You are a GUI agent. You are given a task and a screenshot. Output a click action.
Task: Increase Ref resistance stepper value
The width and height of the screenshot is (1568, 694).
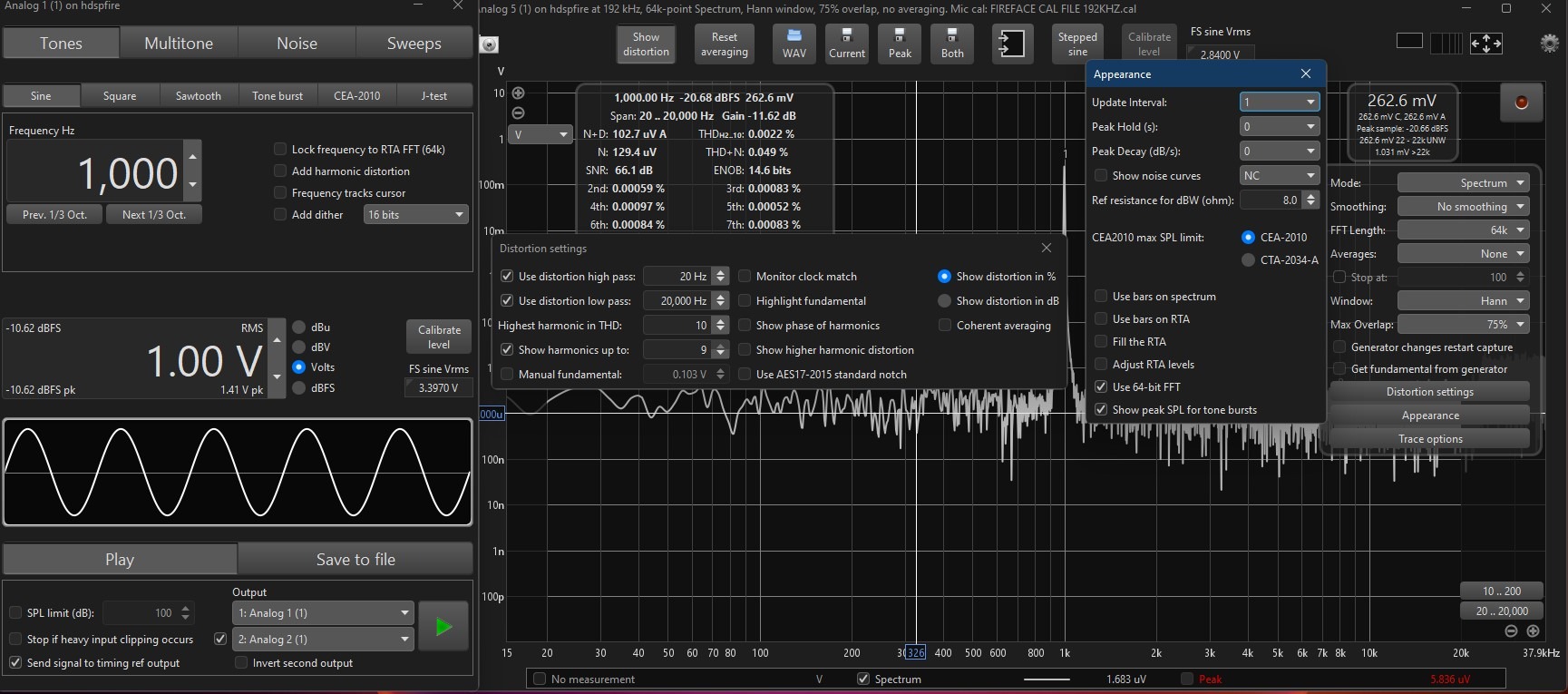[x=1310, y=196]
